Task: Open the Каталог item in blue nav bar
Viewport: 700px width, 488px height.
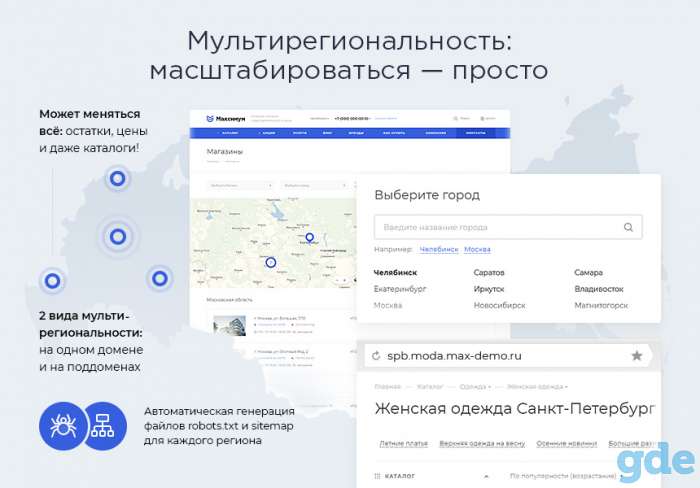Action: [229, 133]
